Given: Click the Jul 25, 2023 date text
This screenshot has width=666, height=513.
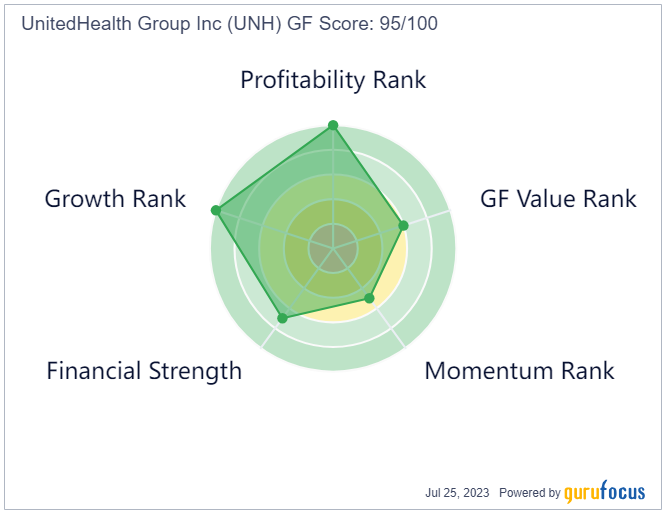Looking at the screenshot, I should click(x=457, y=493).
